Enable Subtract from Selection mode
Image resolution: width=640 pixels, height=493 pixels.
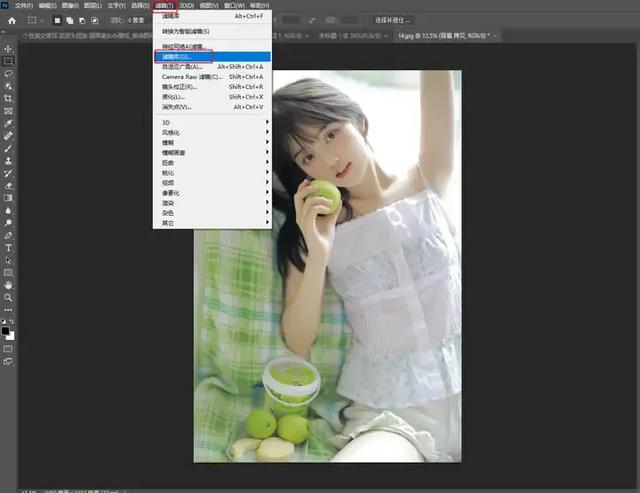(82, 20)
